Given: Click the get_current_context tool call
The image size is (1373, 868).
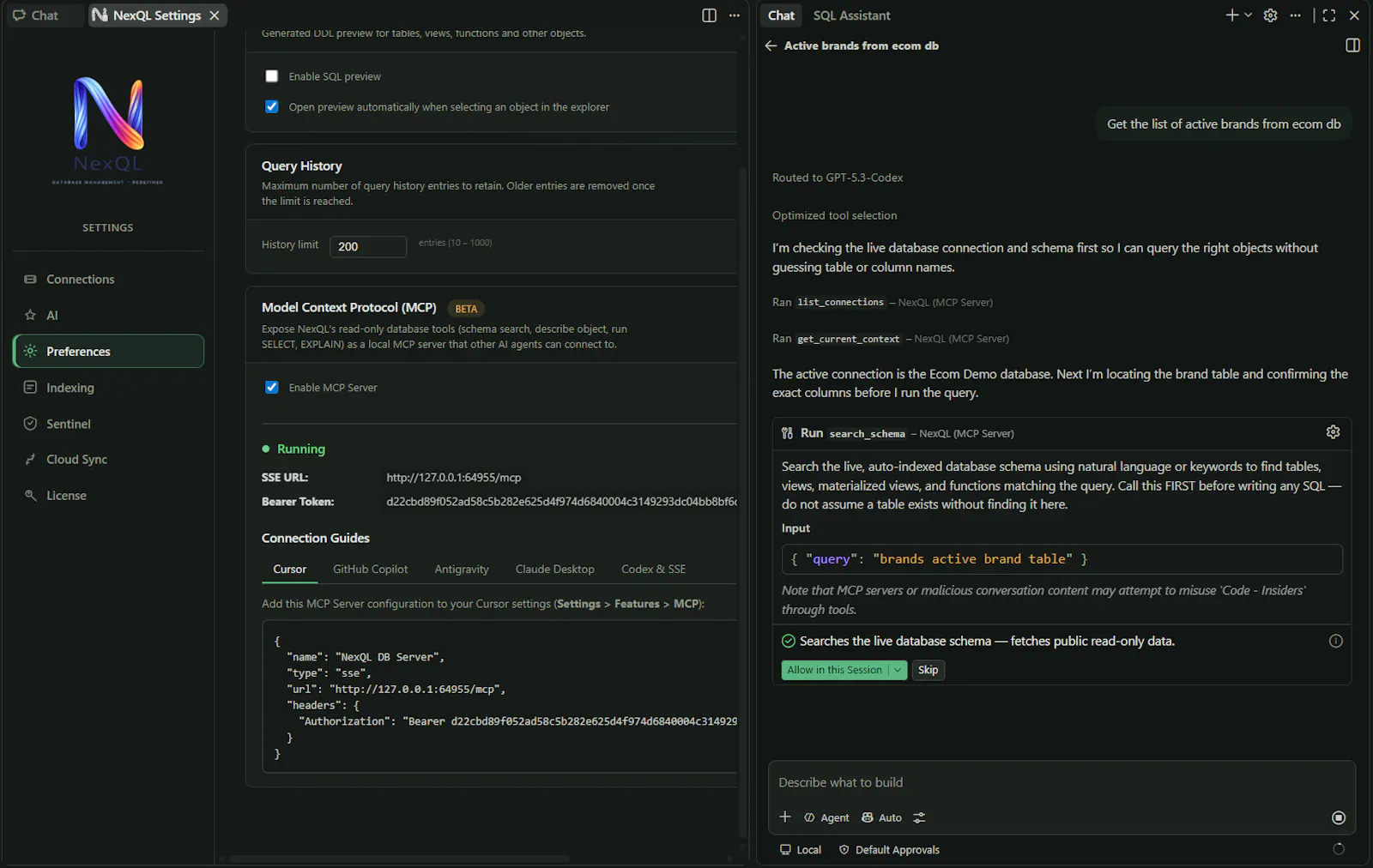Looking at the screenshot, I should 891,339.
